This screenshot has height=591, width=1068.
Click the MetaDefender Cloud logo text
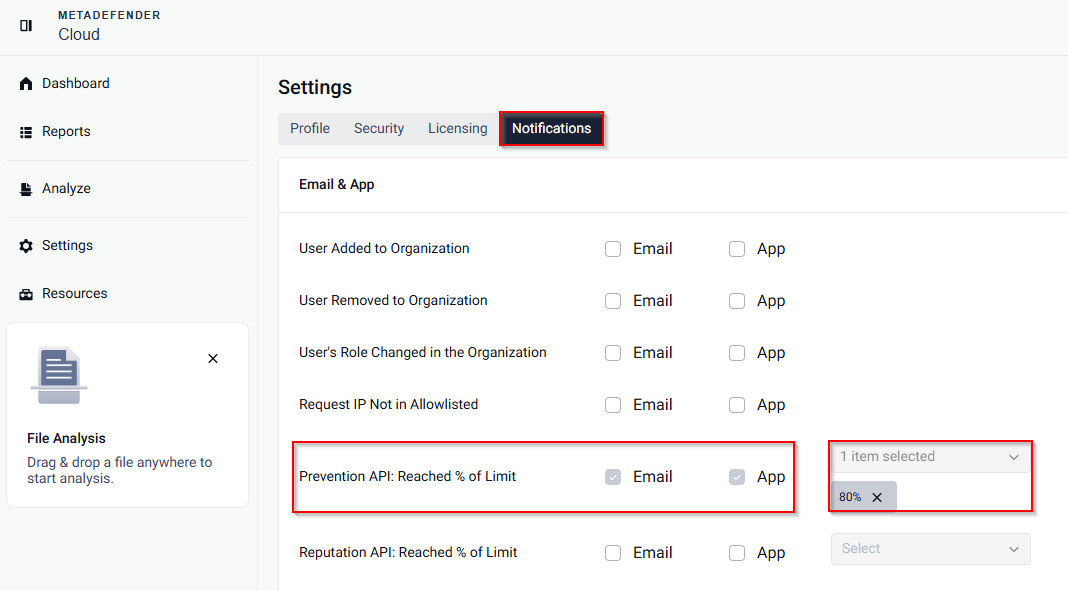pos(108,26)
